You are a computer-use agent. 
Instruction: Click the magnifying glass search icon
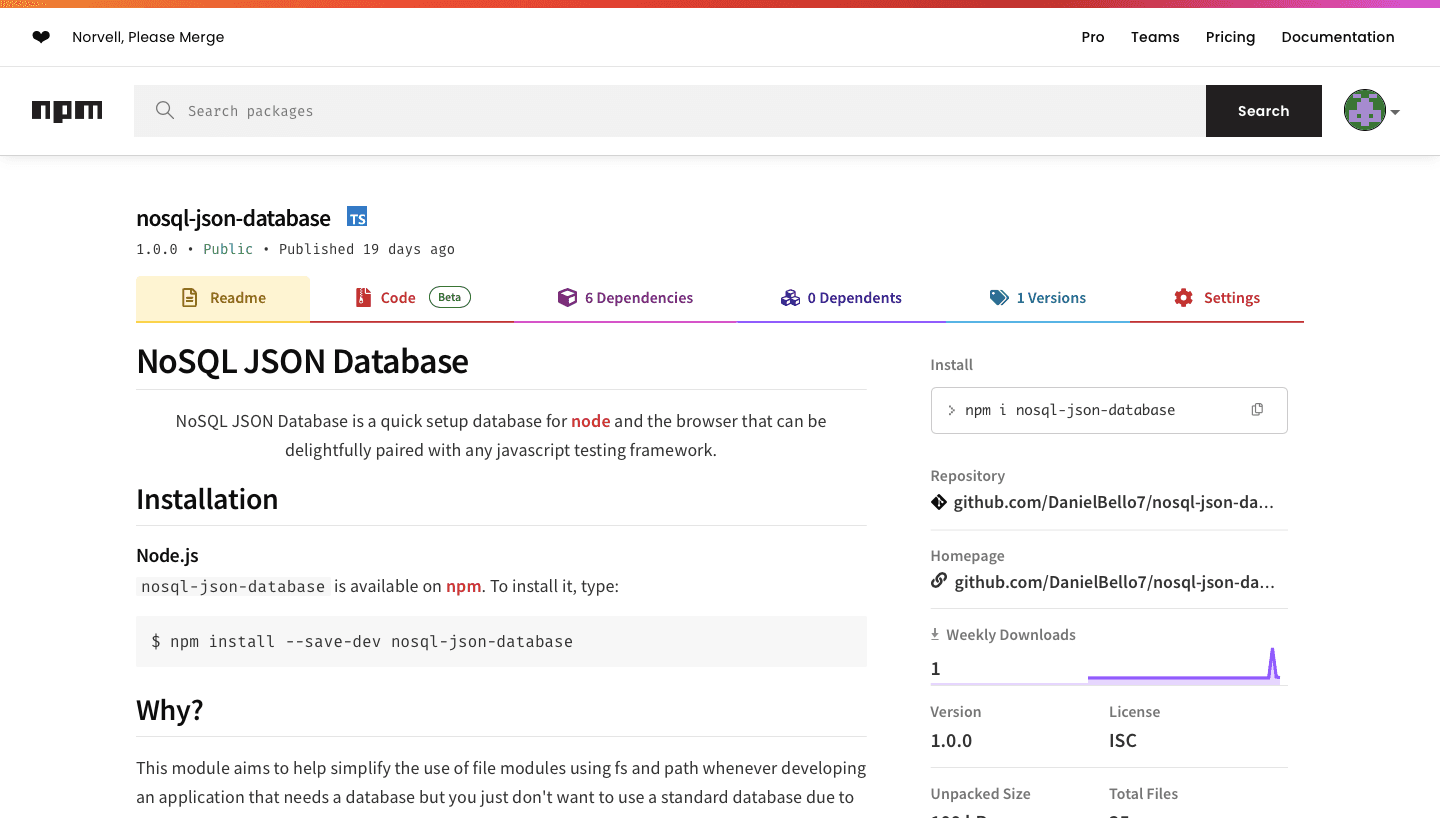(165, 111)
